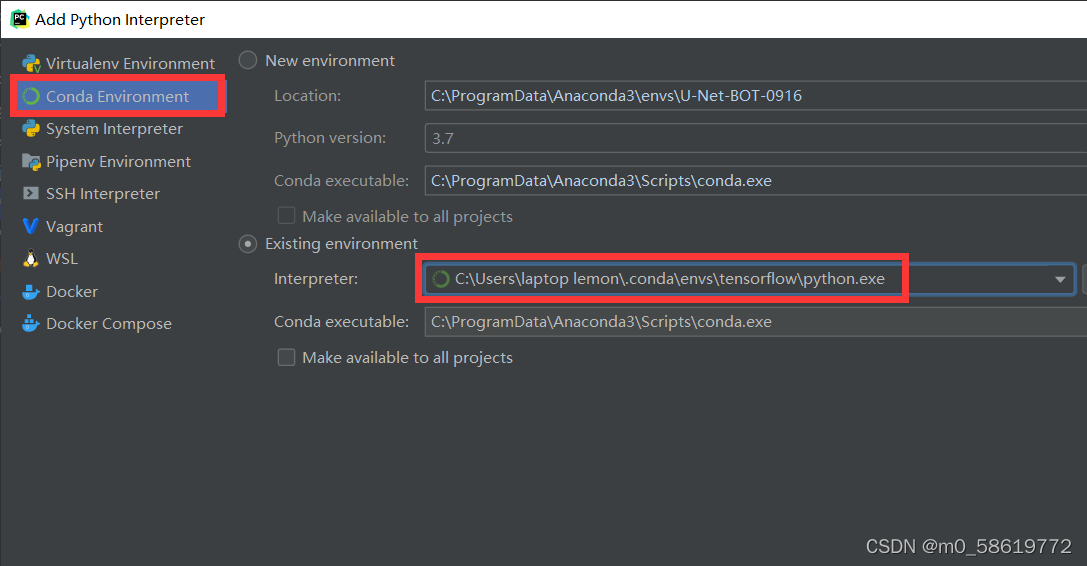Click the Pipenv Environment folder icon
The image size is (1087, 566).
click(31, 162)
